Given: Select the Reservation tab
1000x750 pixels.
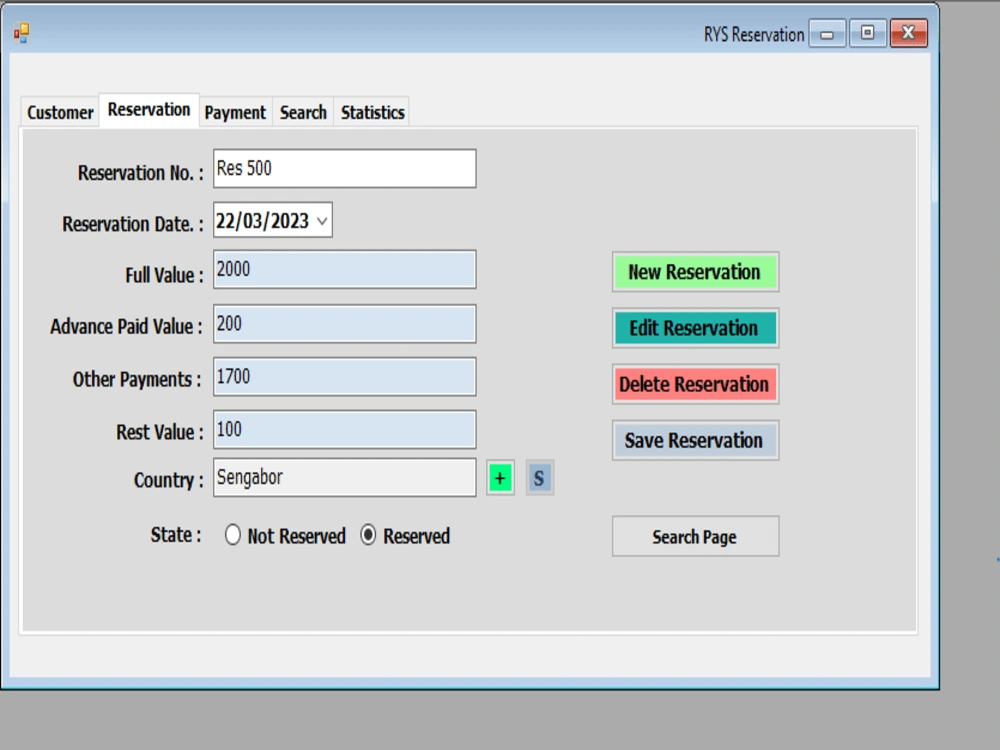Looking at the screenshot, I should (x=148, y=110).
